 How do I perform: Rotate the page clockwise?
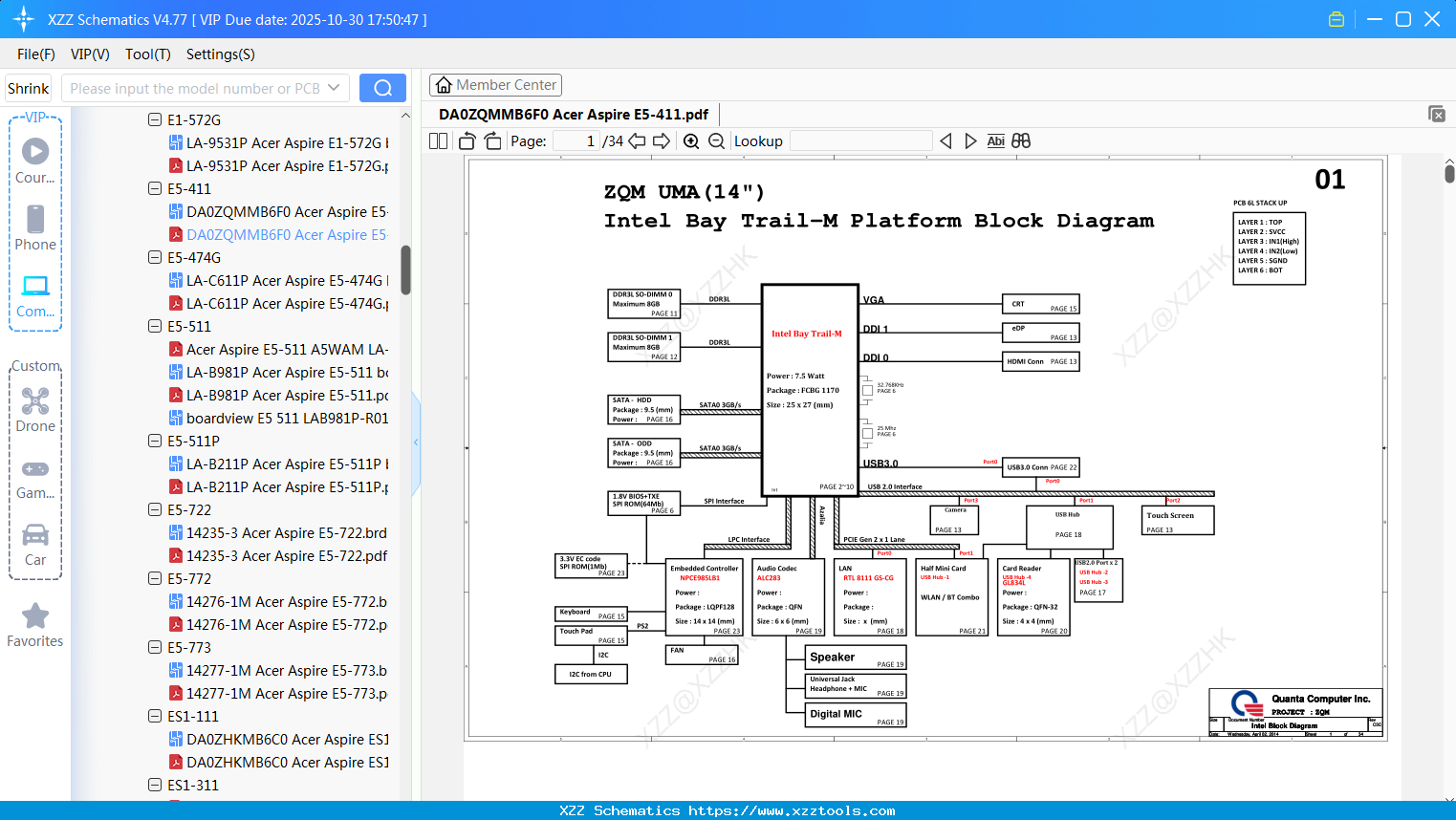[493, 140]
